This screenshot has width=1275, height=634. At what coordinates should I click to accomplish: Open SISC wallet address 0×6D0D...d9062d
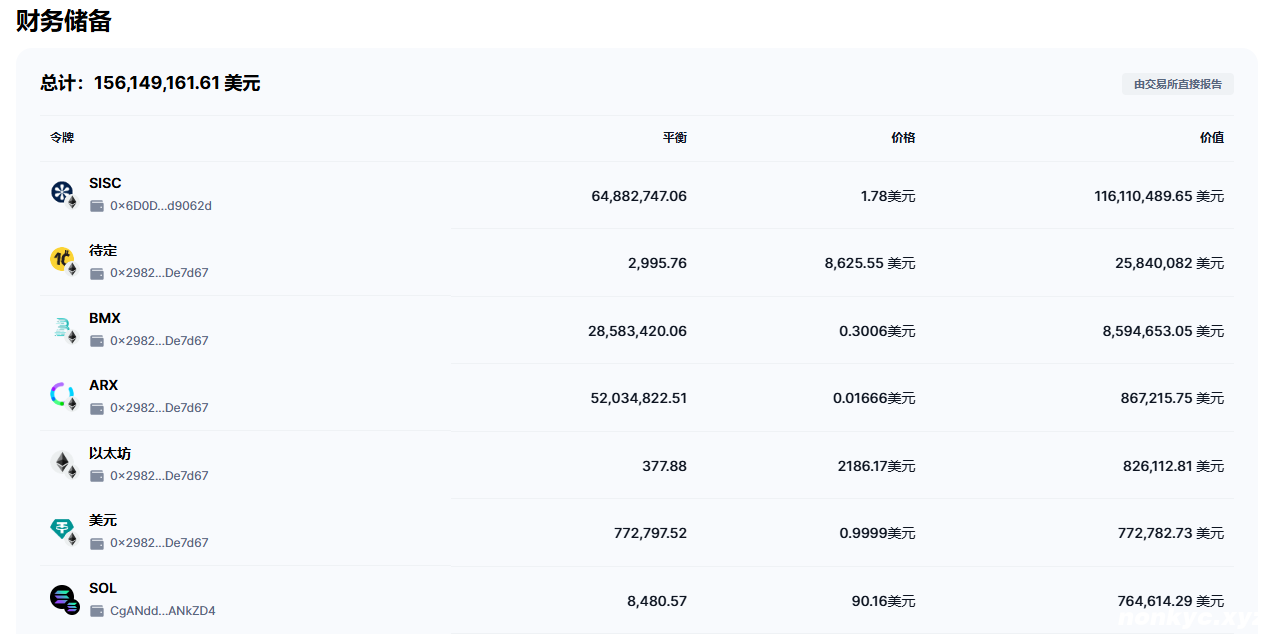160,206
